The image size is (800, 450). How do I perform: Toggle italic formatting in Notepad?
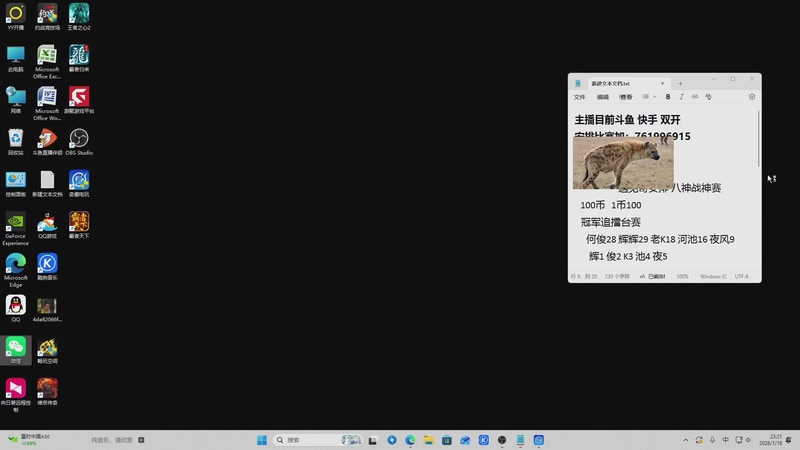point(681,97)
